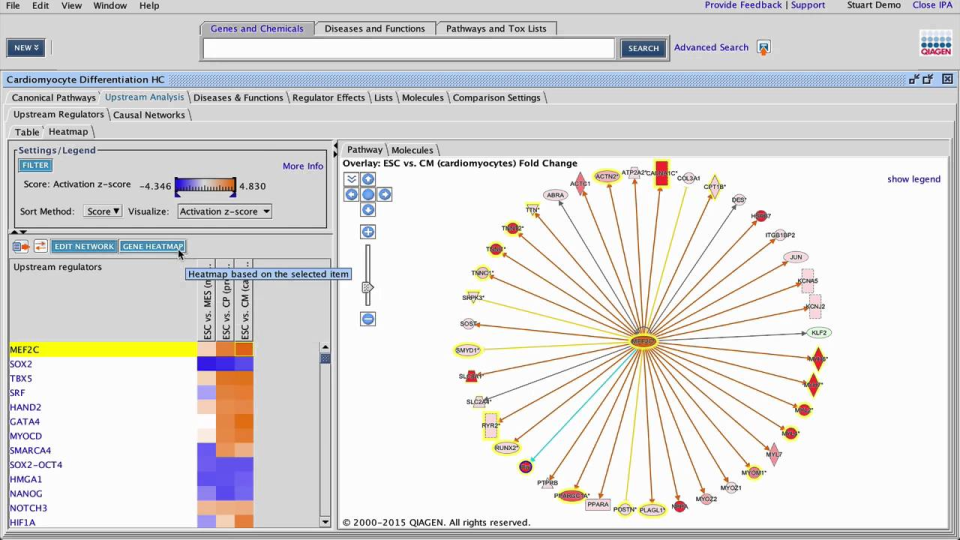Open the Edit menu

pyautogui.click(x=40, y=6)
